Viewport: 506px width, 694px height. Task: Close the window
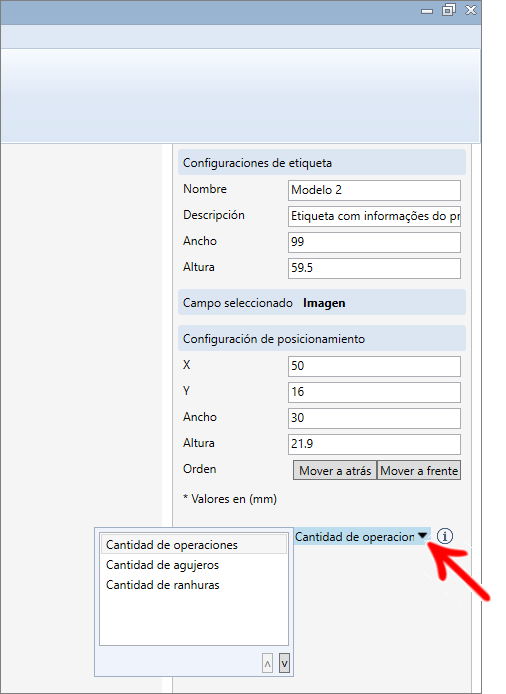coord(471,10)
